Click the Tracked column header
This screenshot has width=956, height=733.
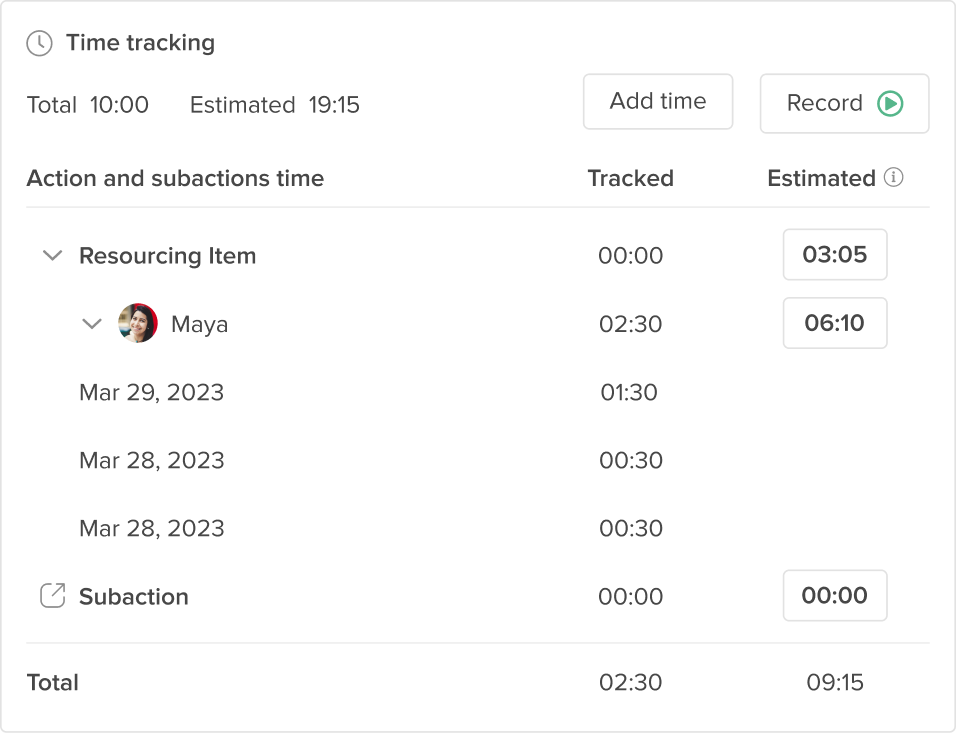(630, 178)
